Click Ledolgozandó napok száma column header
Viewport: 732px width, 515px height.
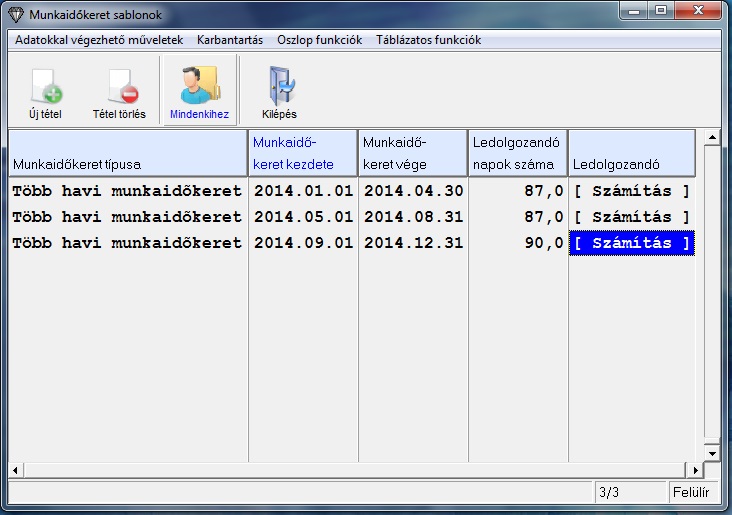(517, 153)
